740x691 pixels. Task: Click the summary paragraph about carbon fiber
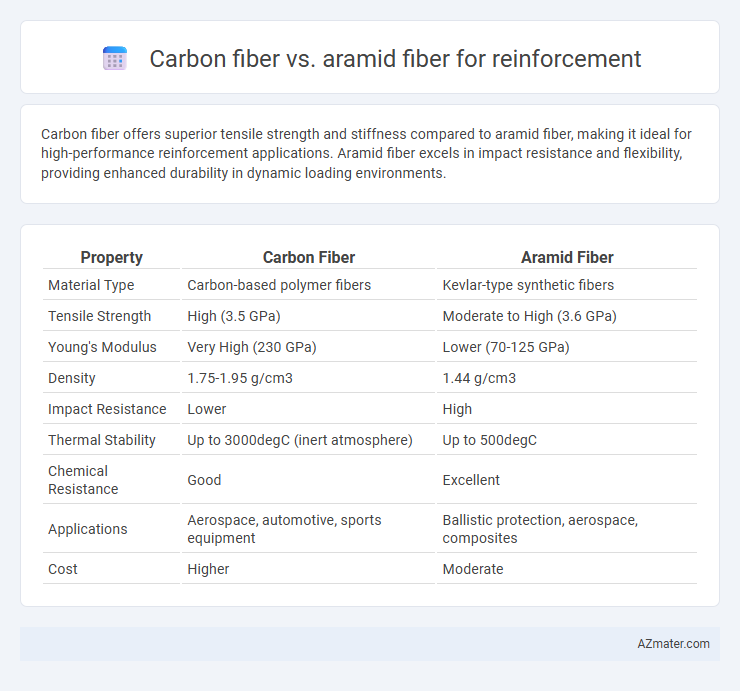tap(366, 154)
